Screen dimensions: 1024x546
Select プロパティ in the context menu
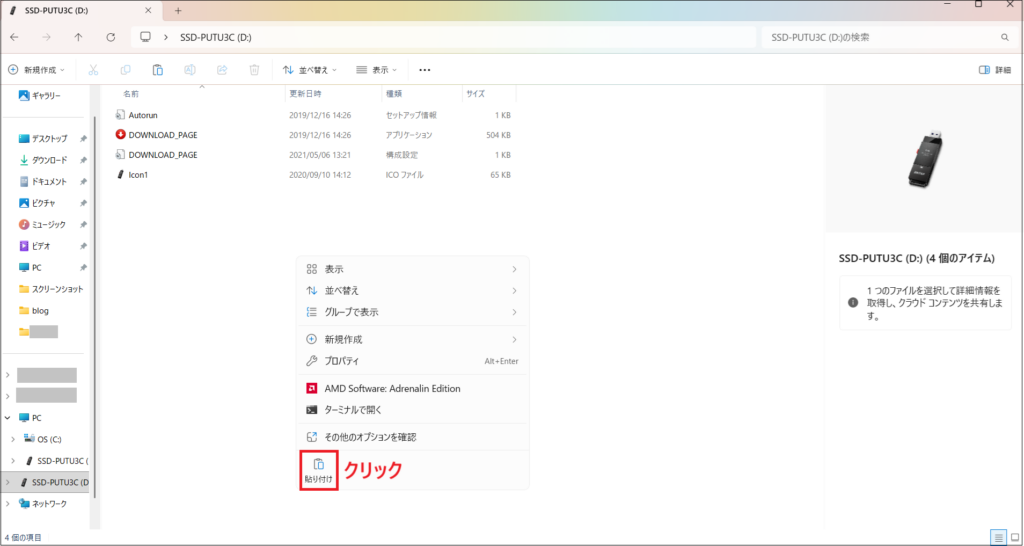pos(342,360)
